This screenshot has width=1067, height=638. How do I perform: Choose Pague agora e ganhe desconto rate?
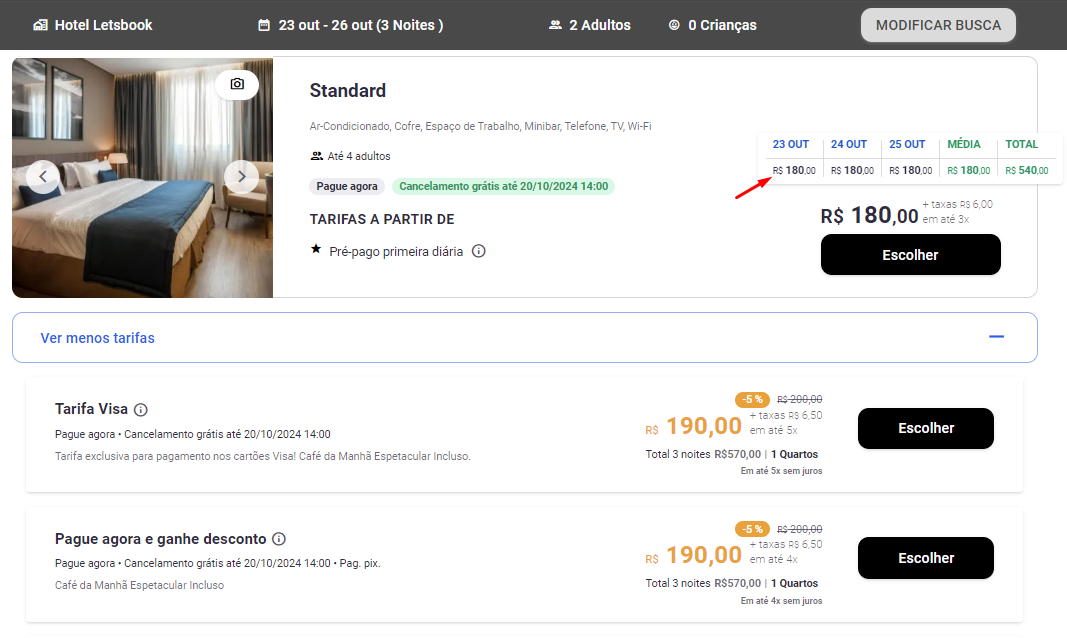(925, 558)
